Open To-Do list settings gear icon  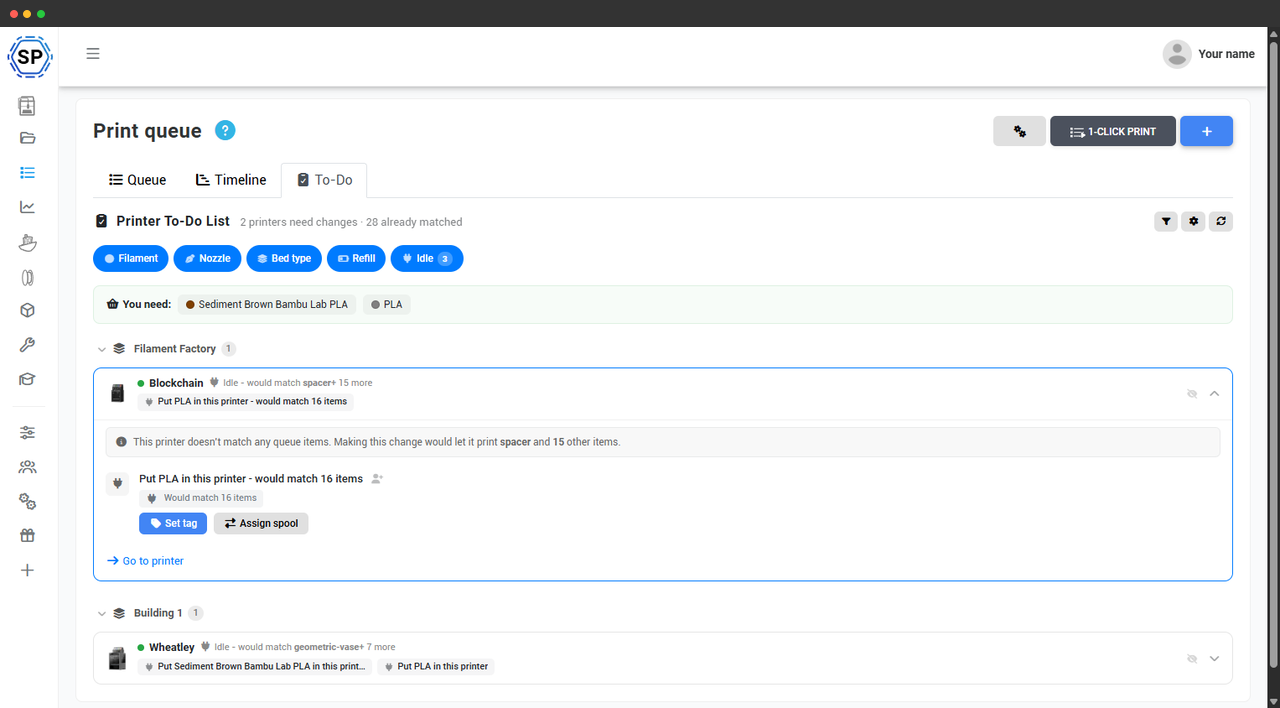[x=1192, y=222]
